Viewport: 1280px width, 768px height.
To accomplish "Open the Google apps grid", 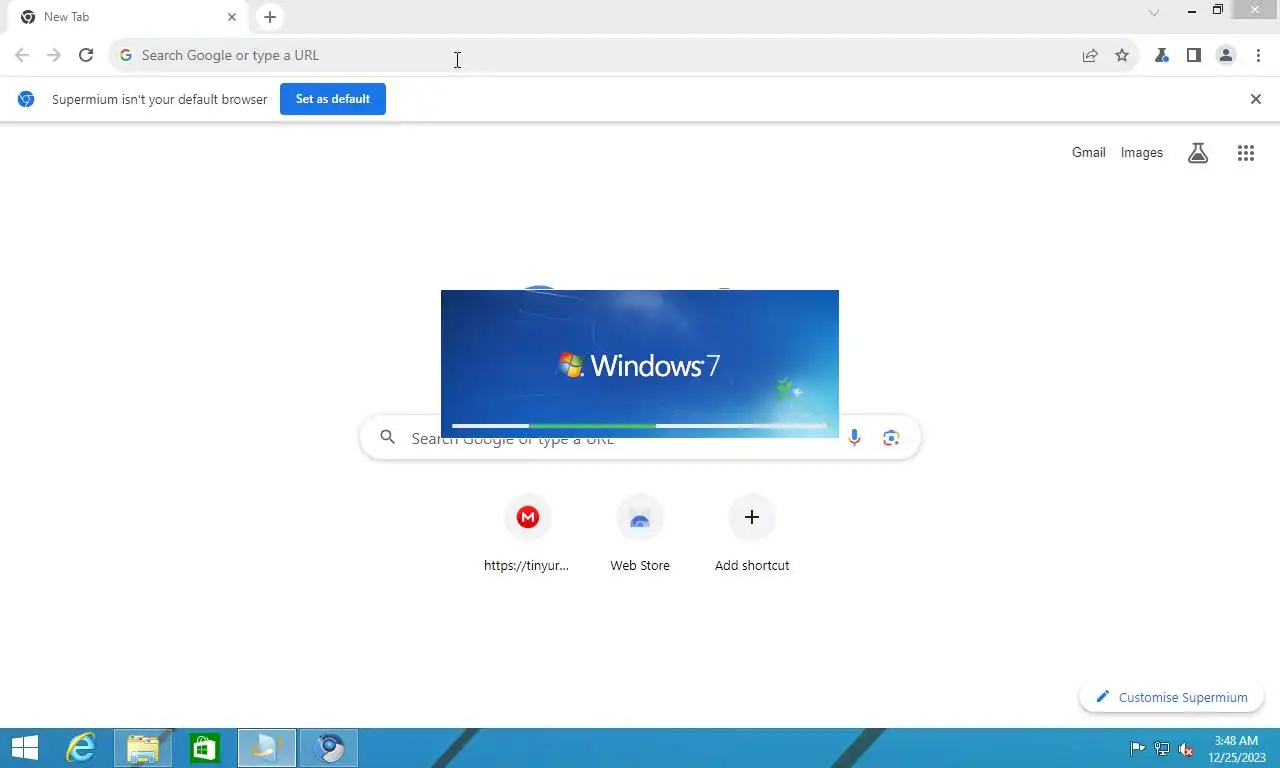I will [1246, 153].
